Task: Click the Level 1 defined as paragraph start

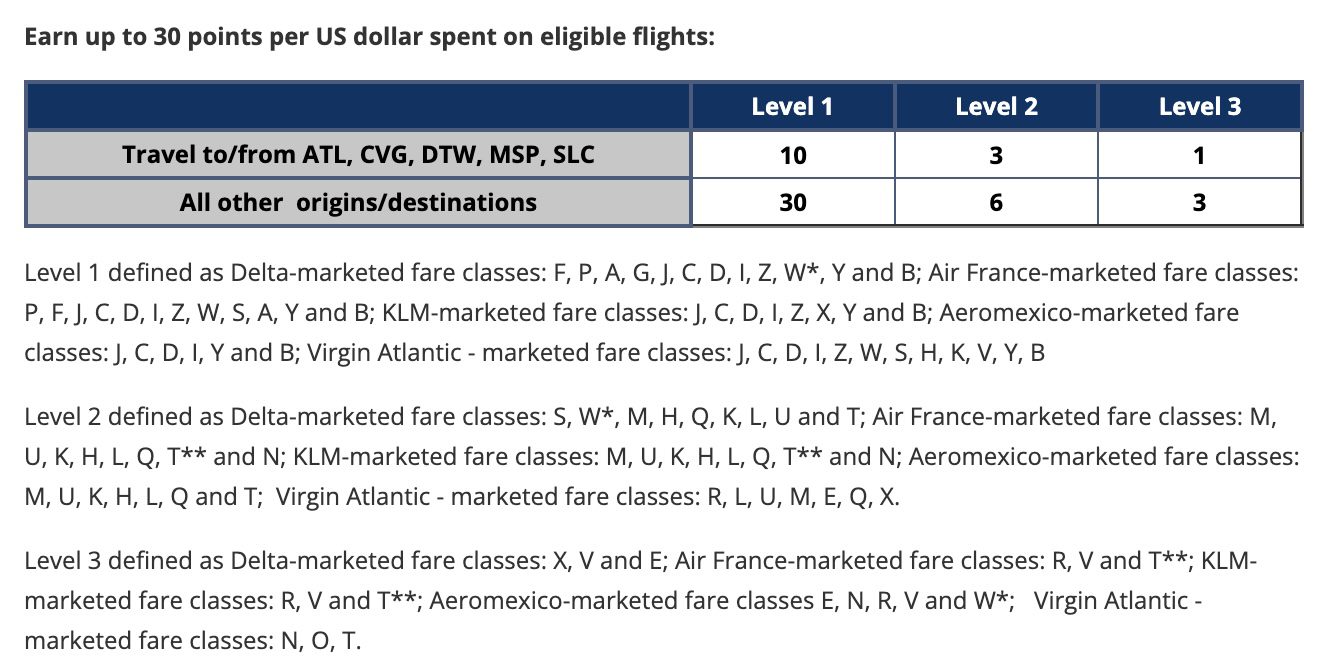Action: [x=122, y=272]
